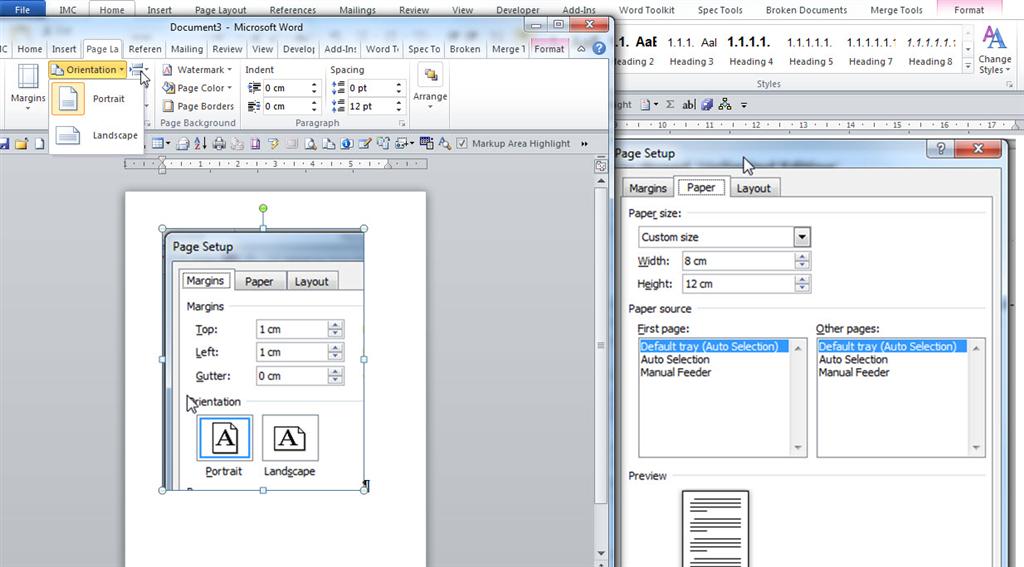Open Merge Tools tab in background window
The height and width of the screenshot is (567, 1024).
(896, 10)
